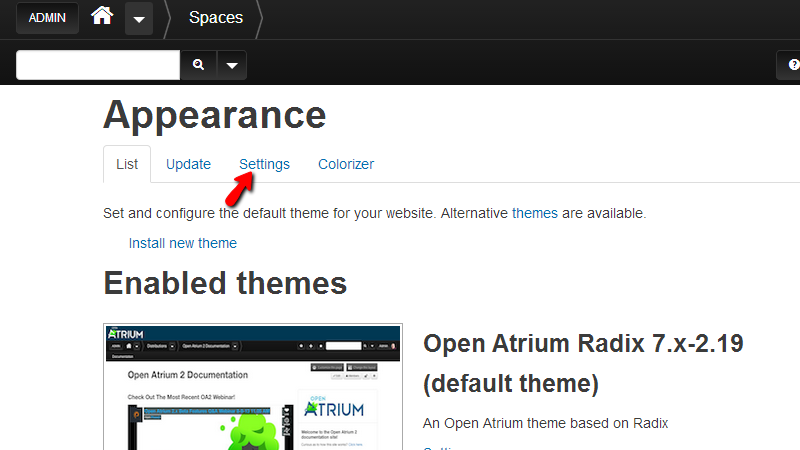
Task: Click the 'Install new theme' link
Action: (183, 243)
